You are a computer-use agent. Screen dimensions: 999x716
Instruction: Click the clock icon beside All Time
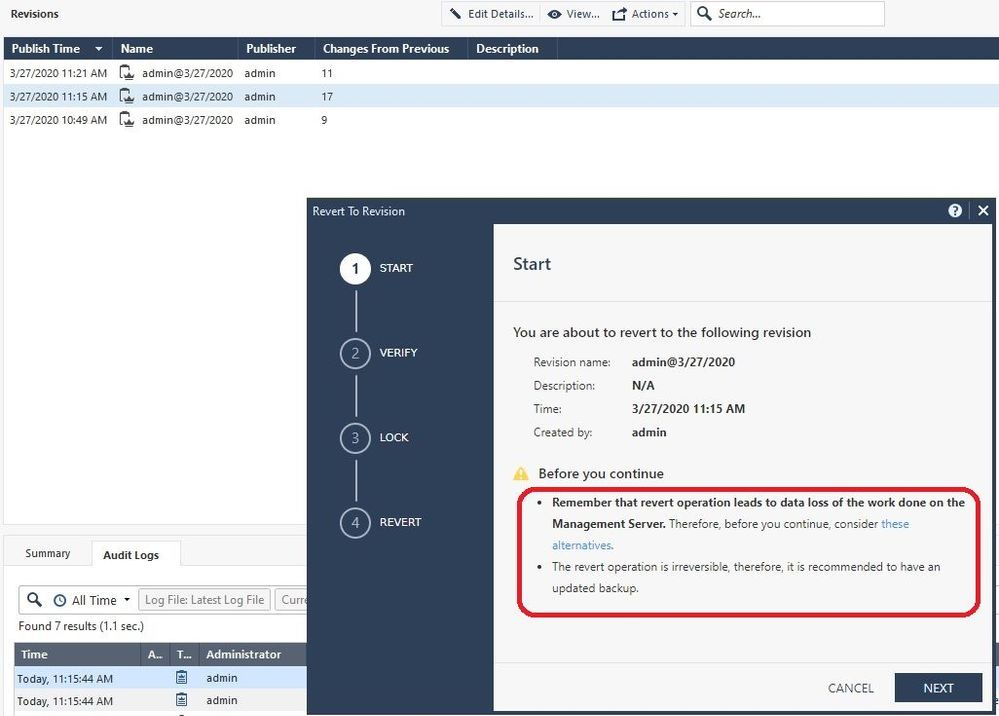coord(60,600)
